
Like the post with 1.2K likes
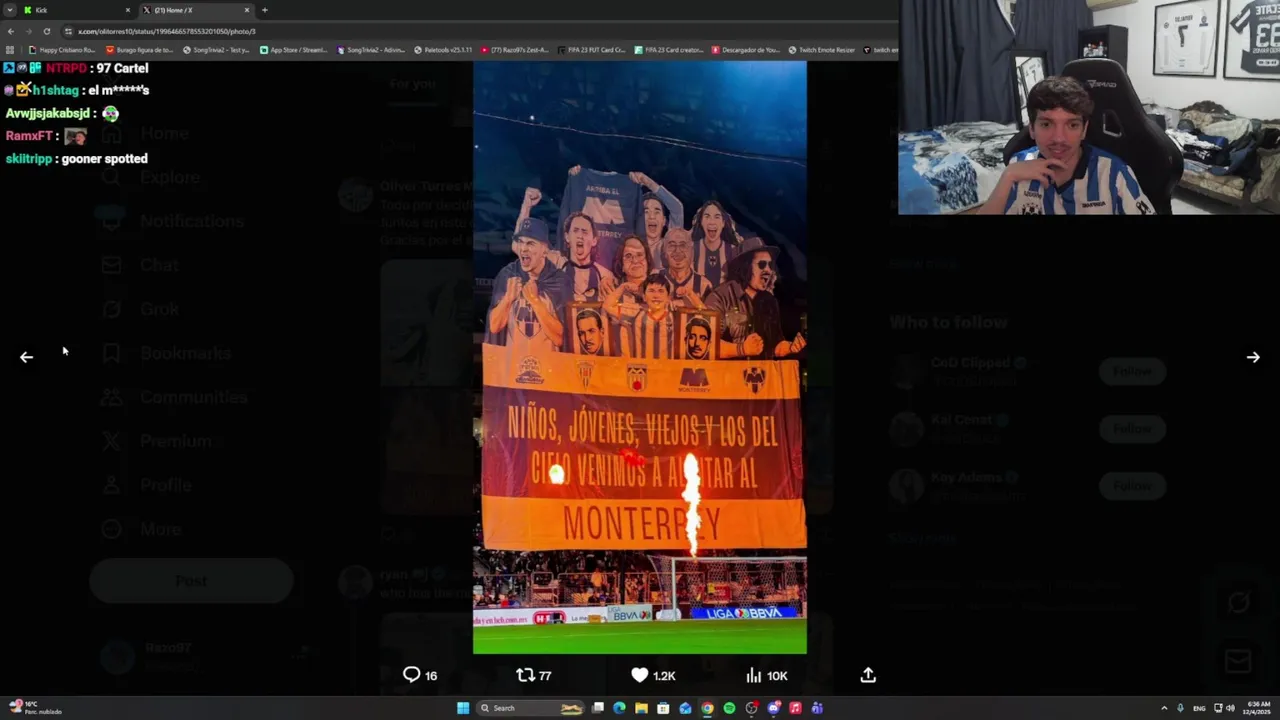(653, 675)
